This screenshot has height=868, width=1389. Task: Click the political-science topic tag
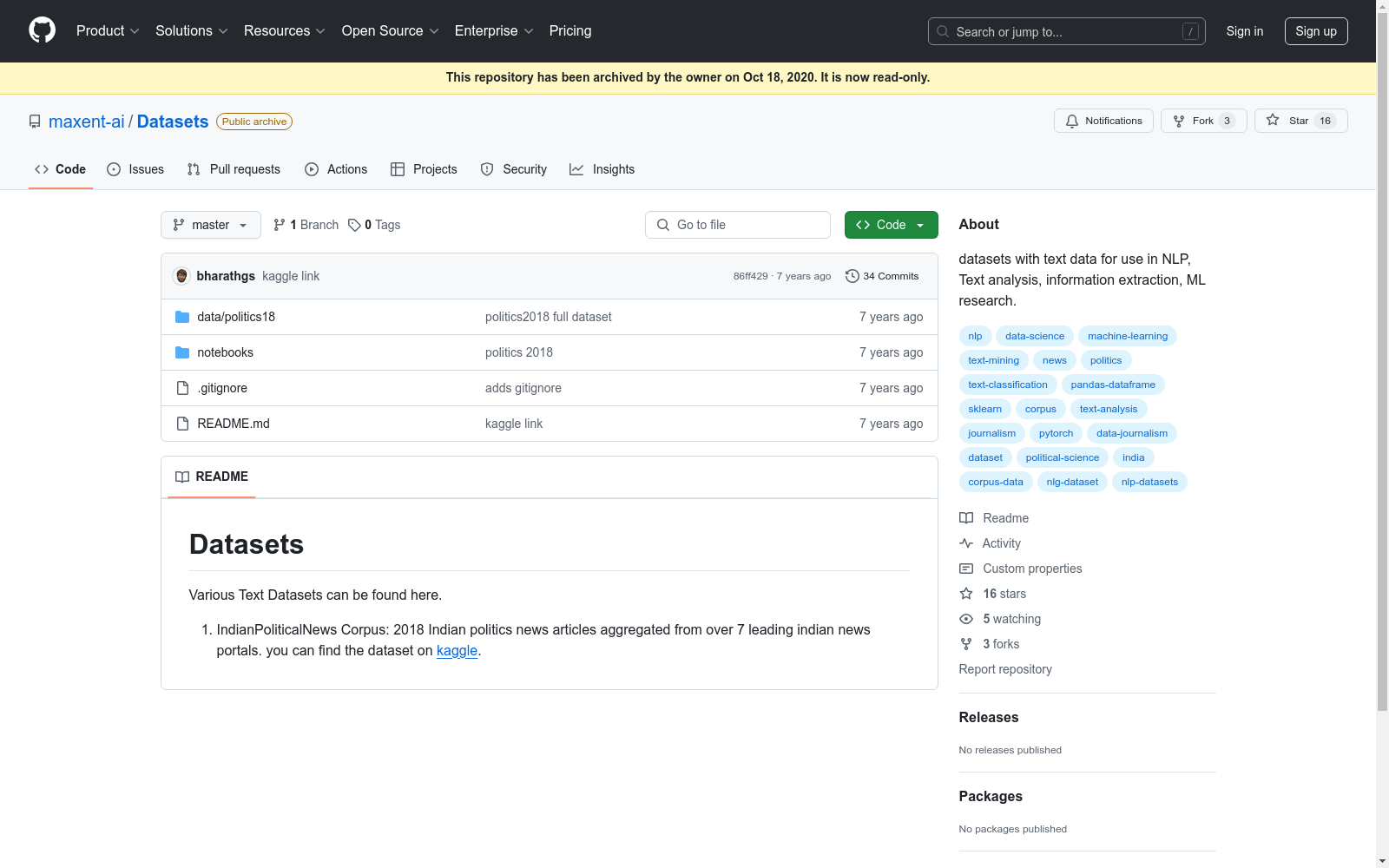1063,457
